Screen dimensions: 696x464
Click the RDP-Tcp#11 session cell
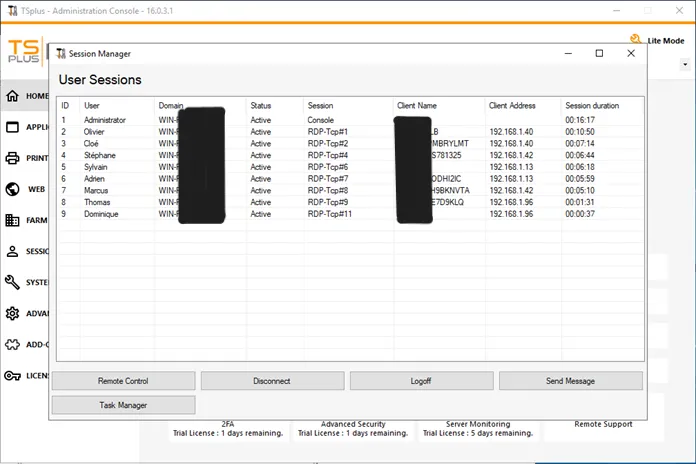[329, 214]
